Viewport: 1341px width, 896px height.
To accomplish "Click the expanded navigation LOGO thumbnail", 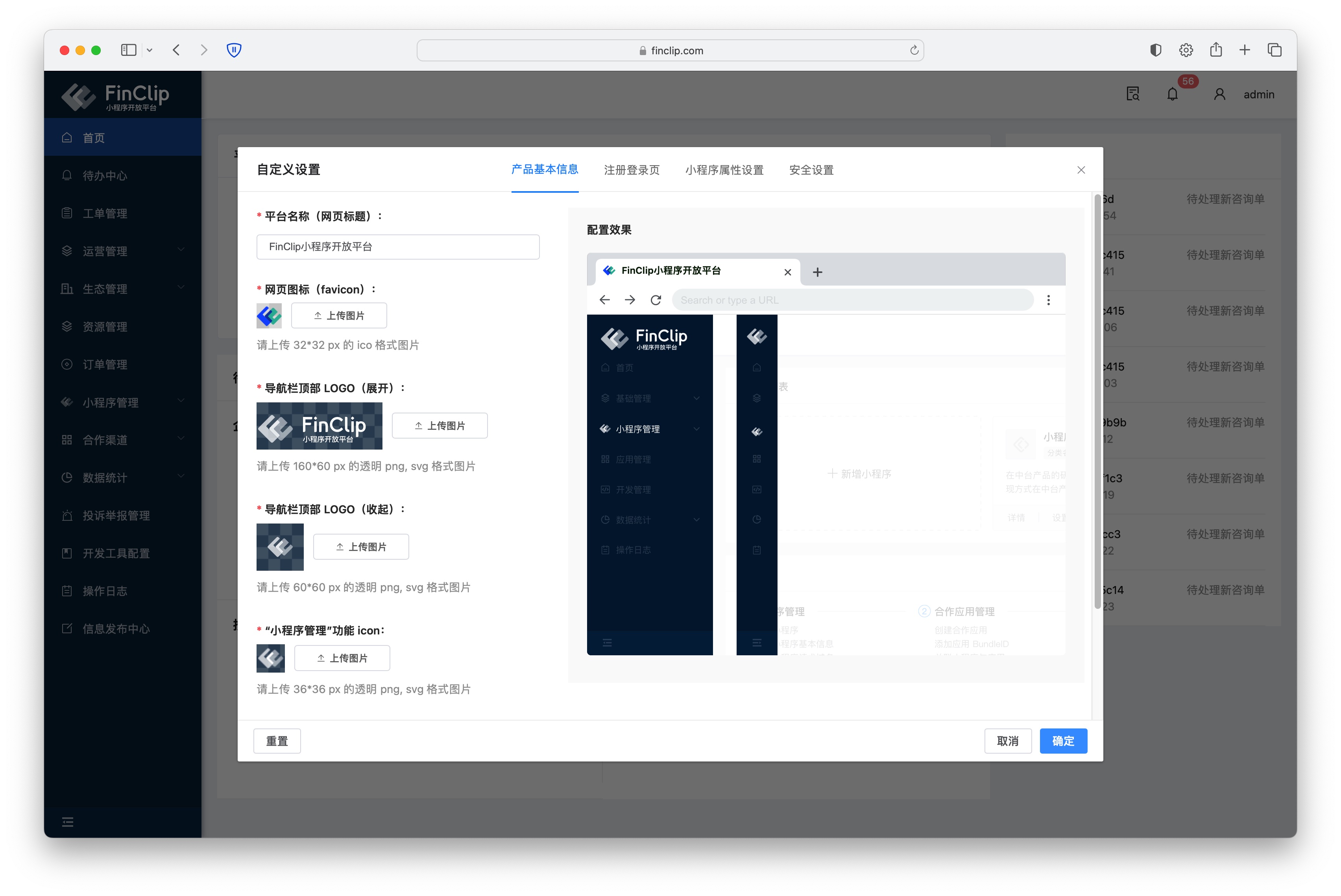I will (320, 426).
